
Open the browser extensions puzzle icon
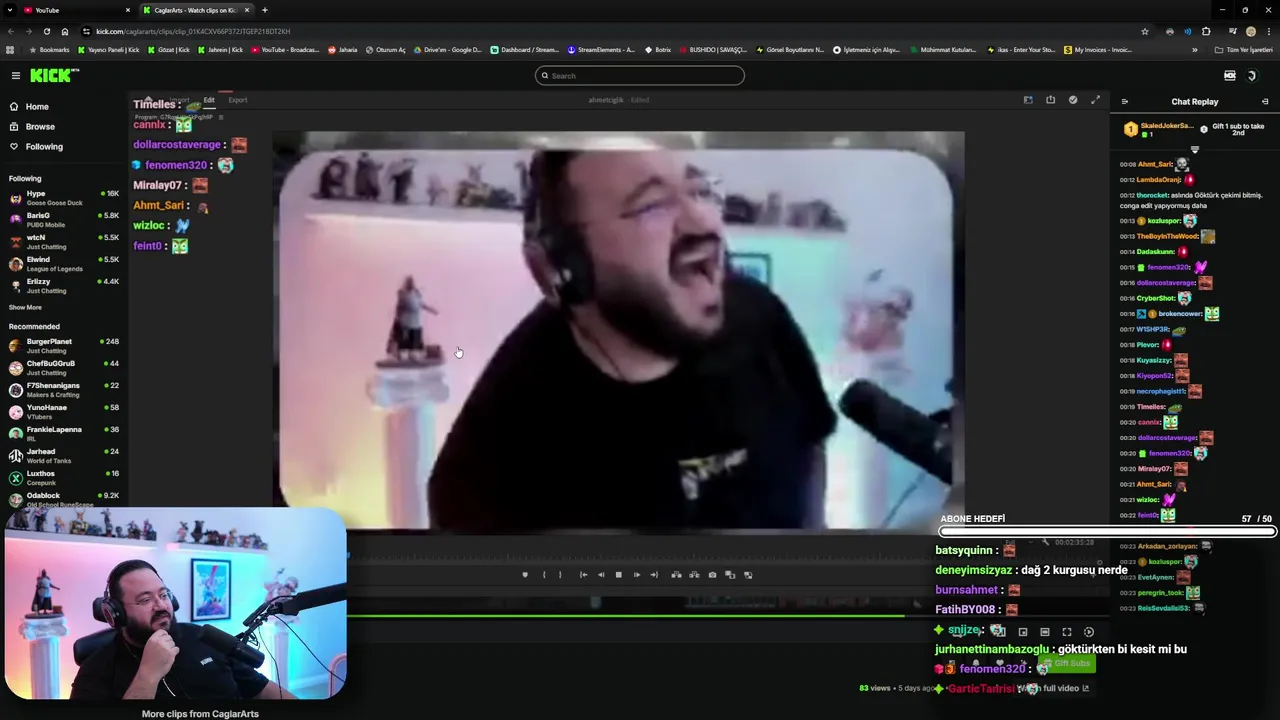pyautogui.click(x=1206, y=31)
